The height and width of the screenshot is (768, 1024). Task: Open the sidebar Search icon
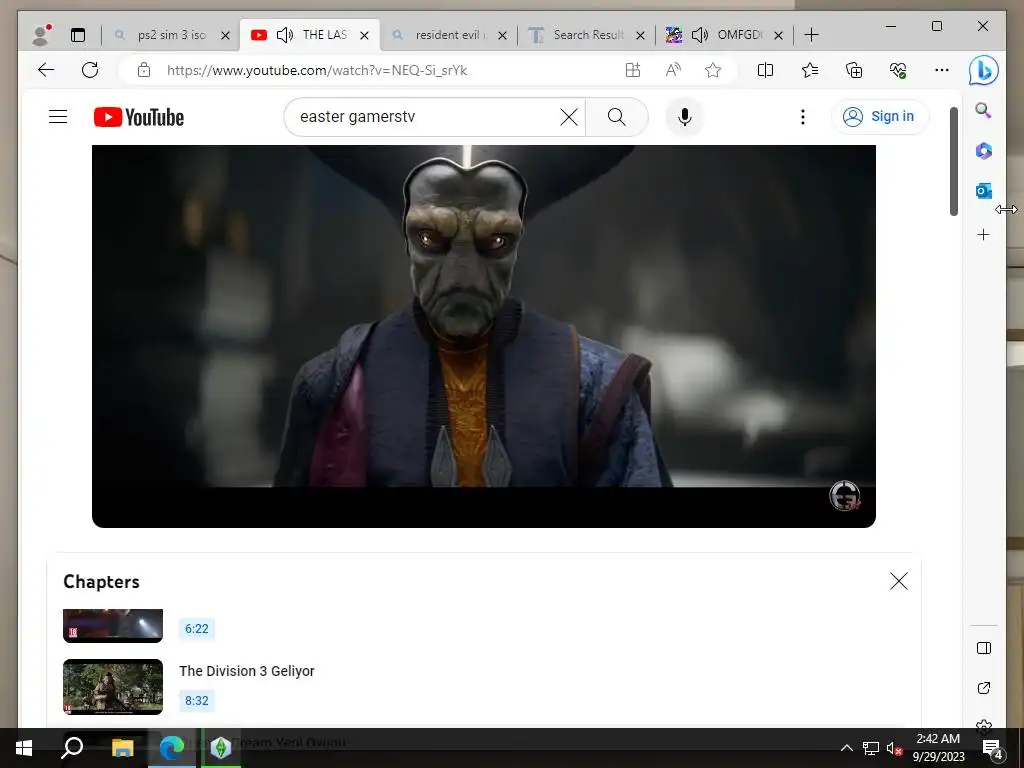click(984, 110)
